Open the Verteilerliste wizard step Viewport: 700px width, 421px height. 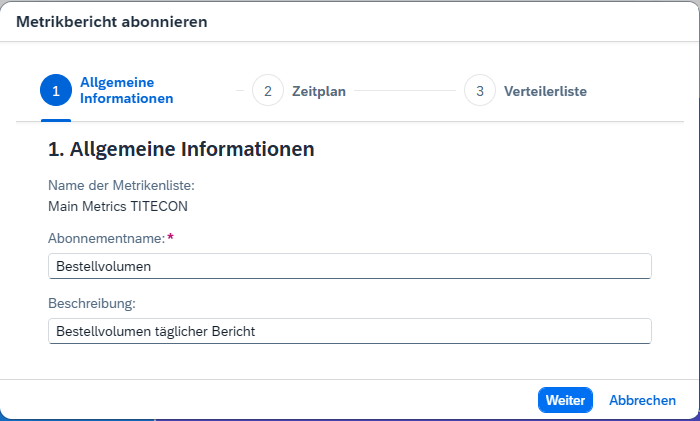[x=545, y=91]
